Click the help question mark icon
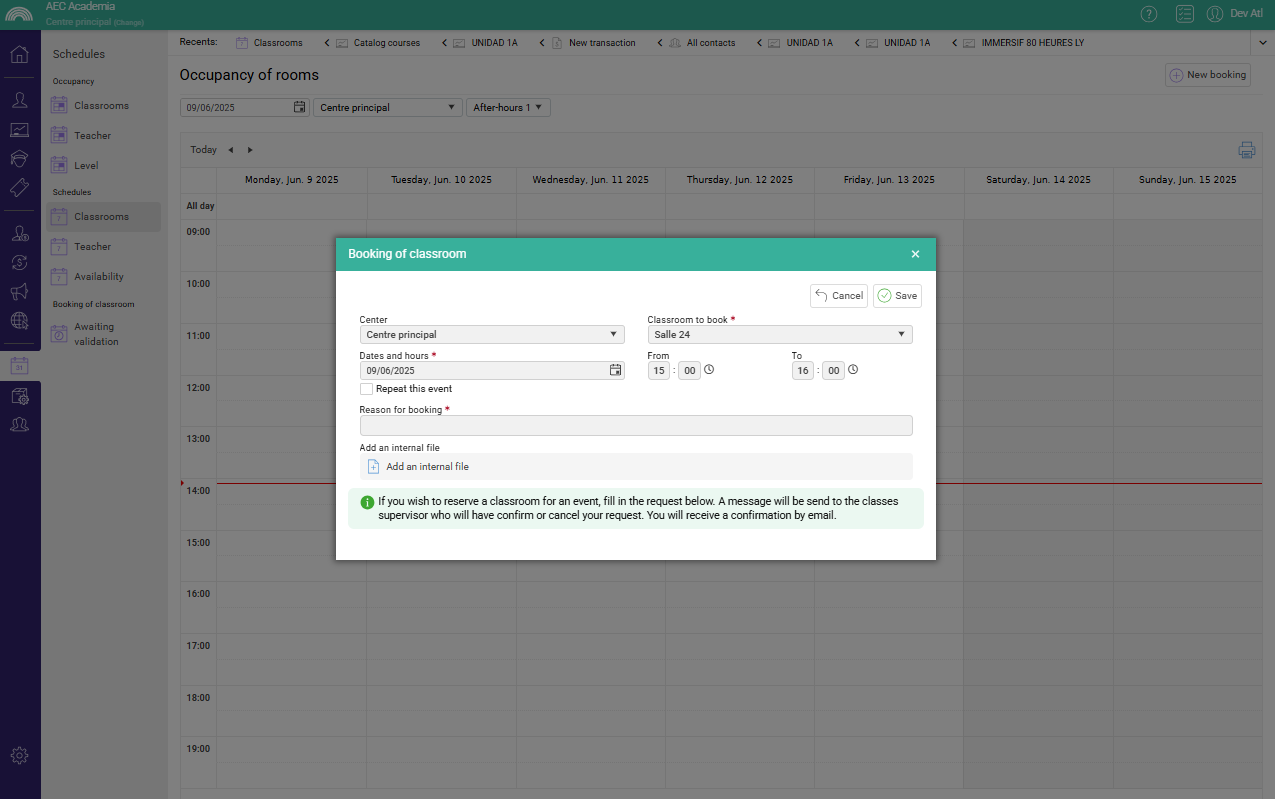The height and width of the screenshot is (799, 1275). click(x=1149, y=14)
